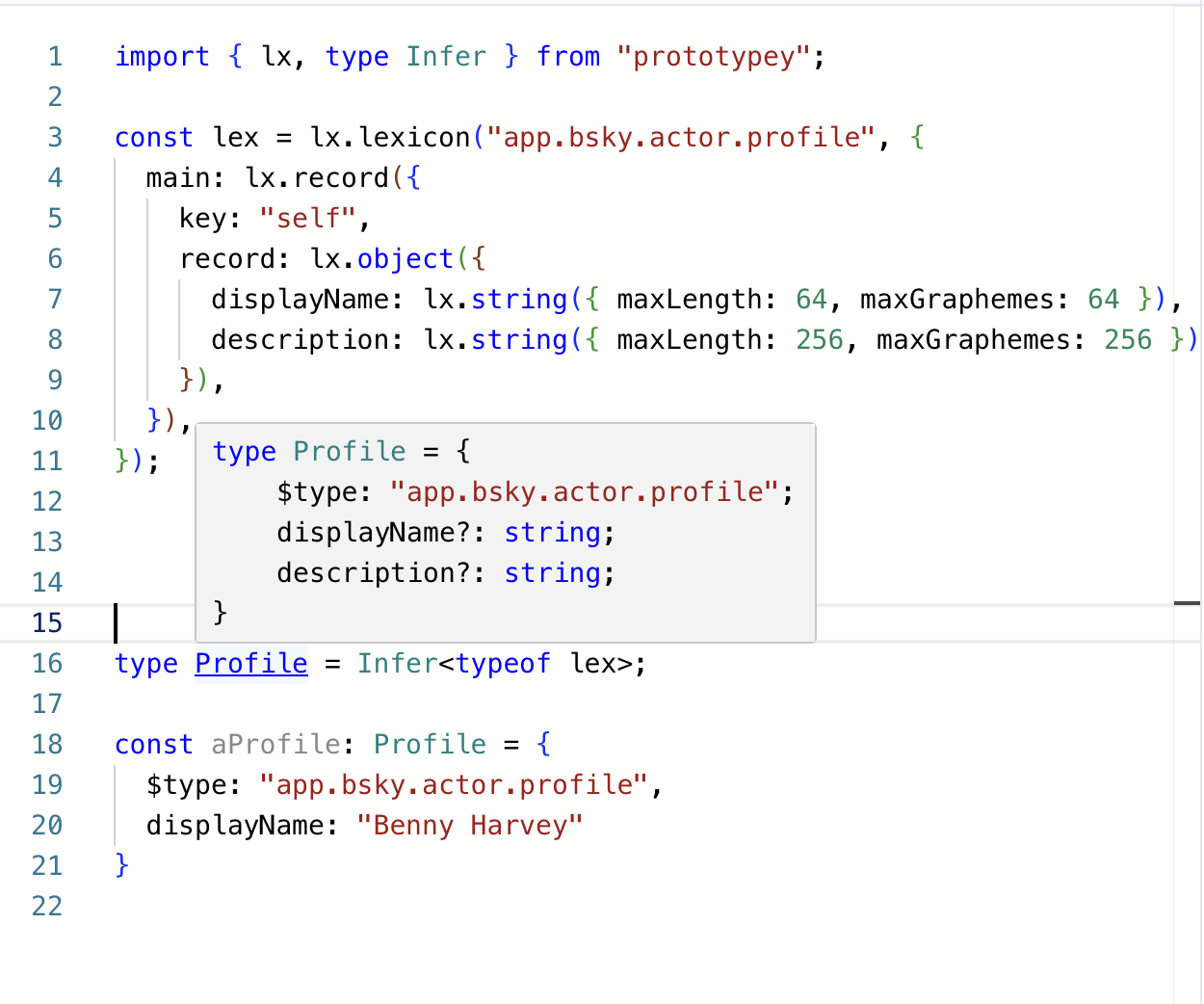Click the "prototypey" import string
This screenshot has height=1004, width=1204.
[x=714, y=57]
